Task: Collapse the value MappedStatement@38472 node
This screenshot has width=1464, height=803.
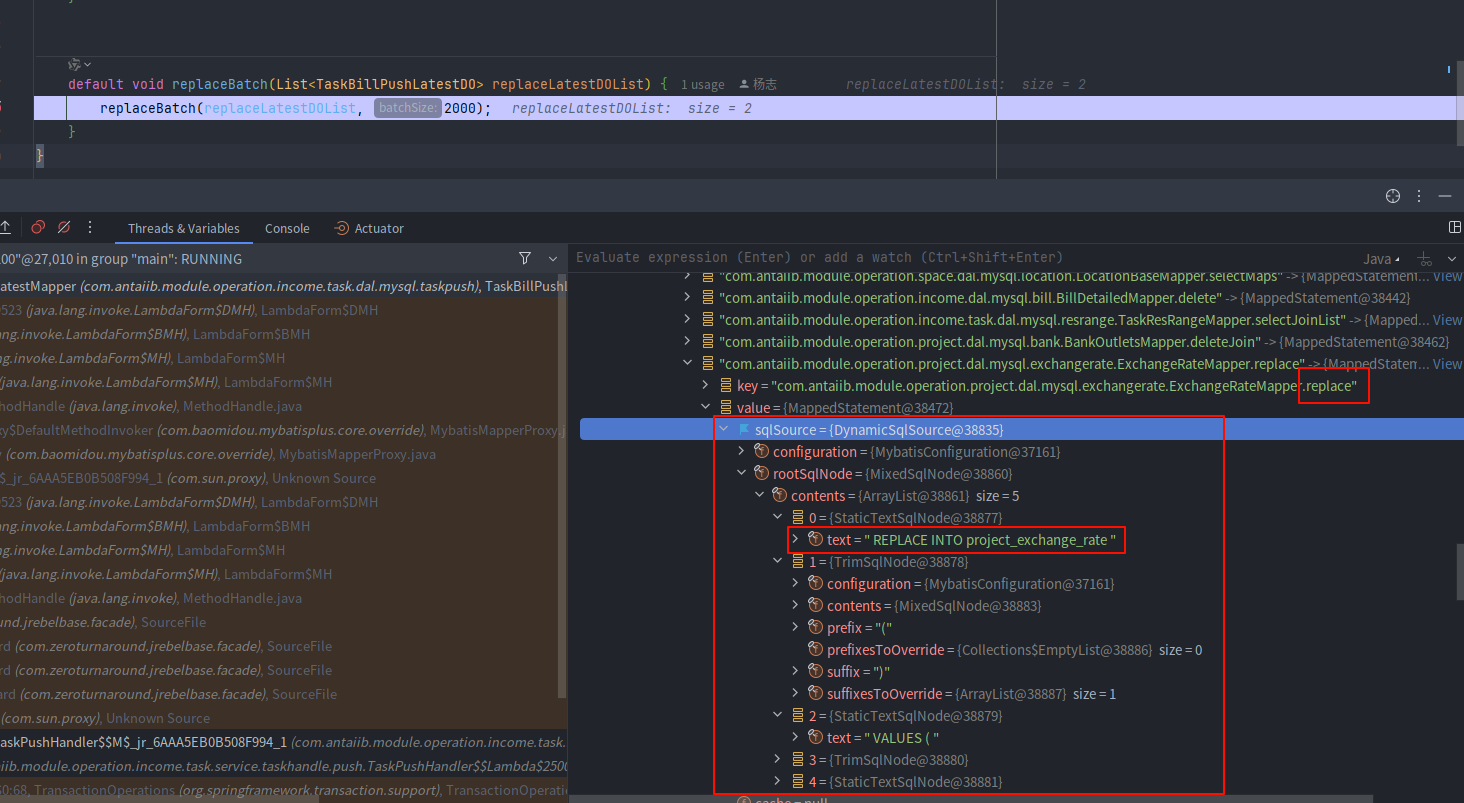Action: point(705,408)
